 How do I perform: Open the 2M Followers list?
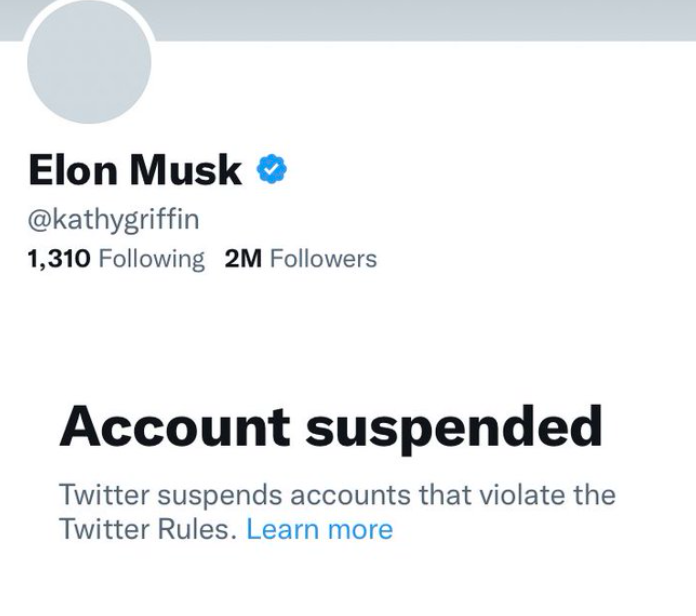pos(301,259)
